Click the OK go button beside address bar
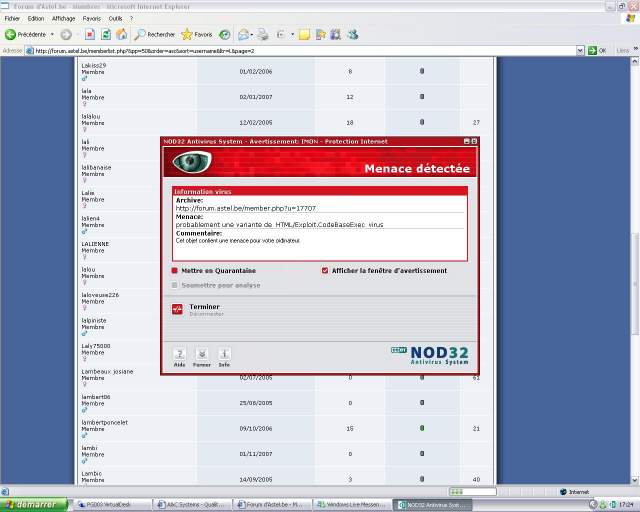This screenshot has height=512, width=640. point(600,50)
